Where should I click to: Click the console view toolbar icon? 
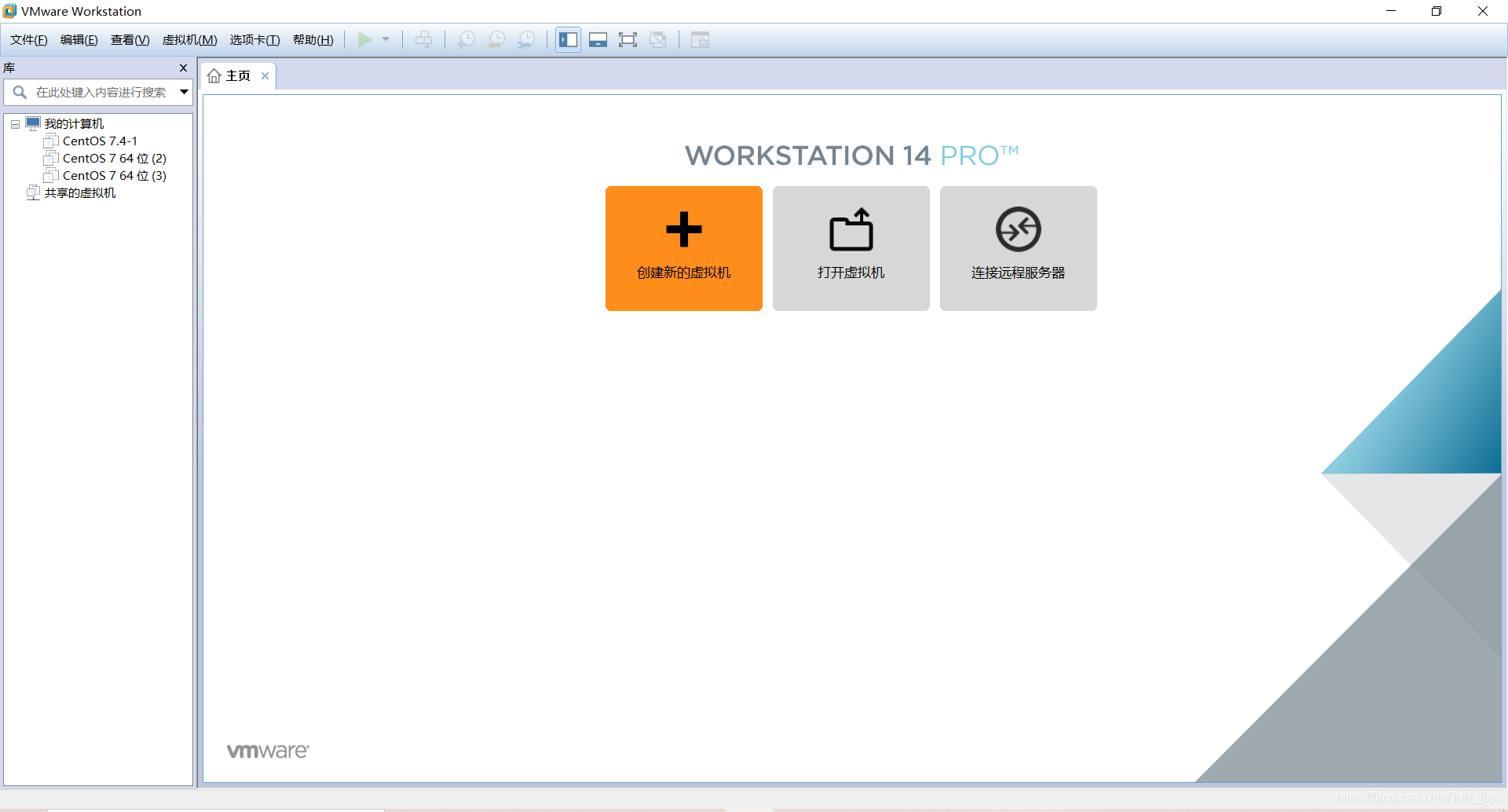coord(700,40)
